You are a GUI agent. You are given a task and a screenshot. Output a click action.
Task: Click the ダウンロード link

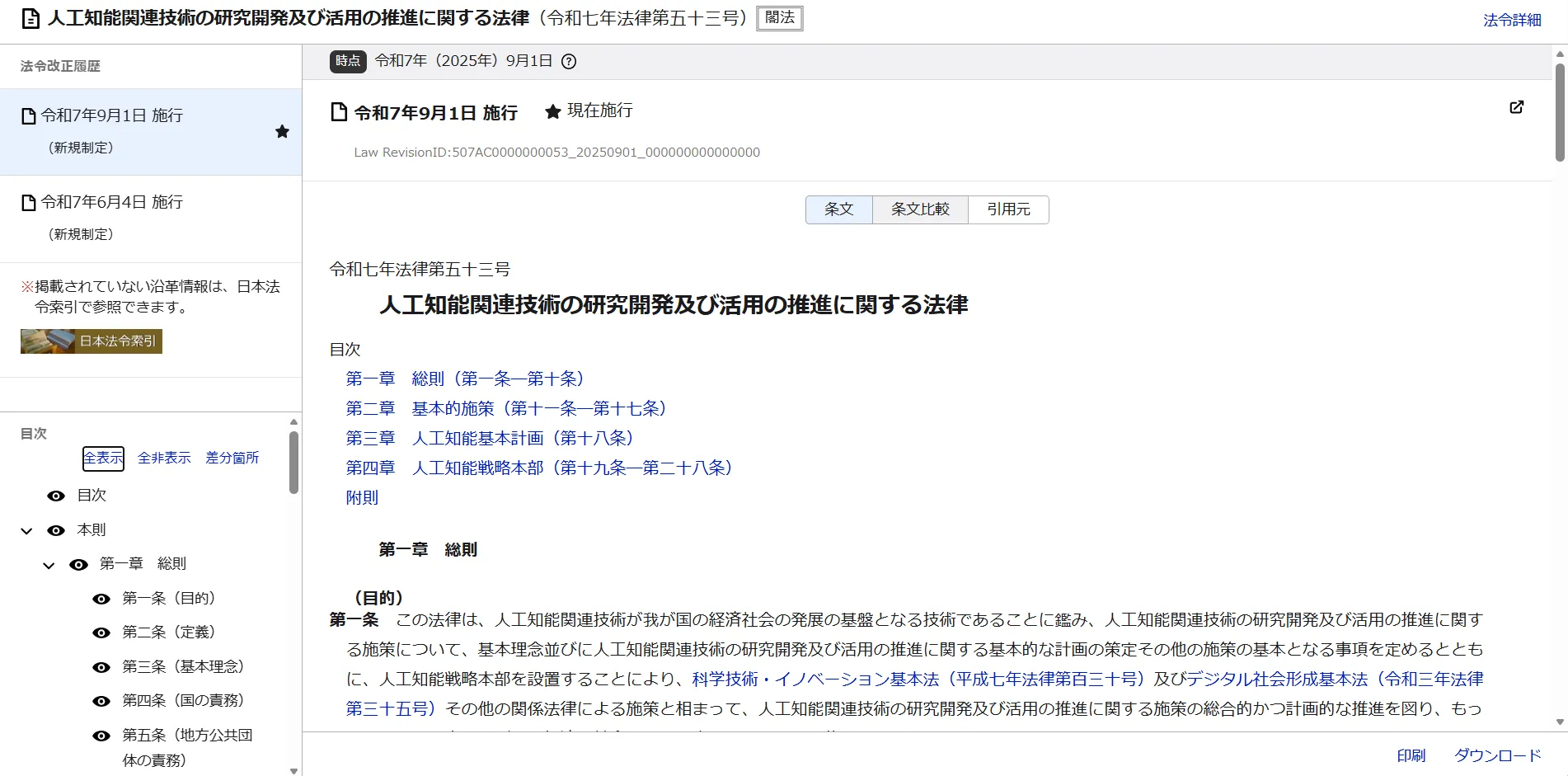pos(1497,755)
